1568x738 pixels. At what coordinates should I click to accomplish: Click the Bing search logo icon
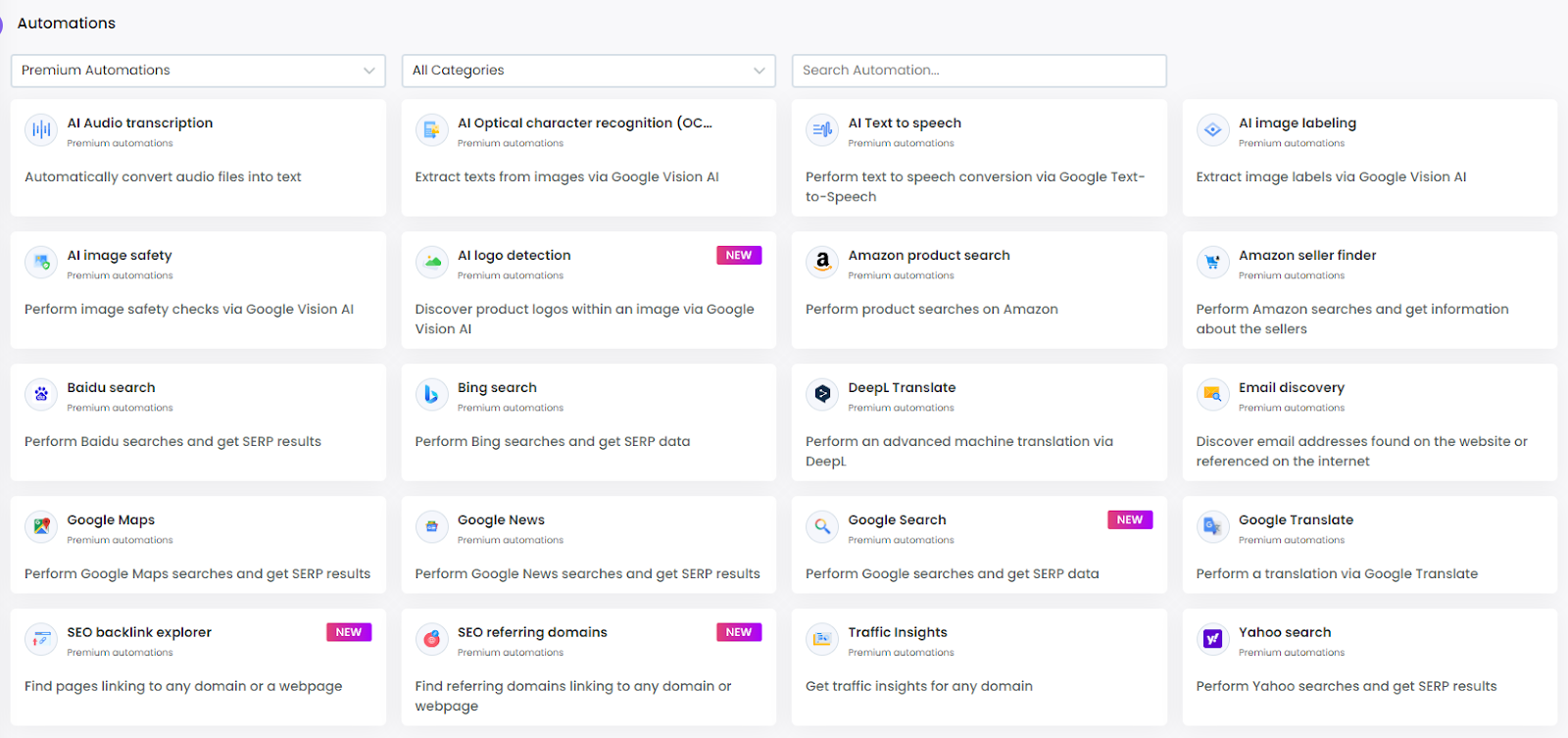431,394
